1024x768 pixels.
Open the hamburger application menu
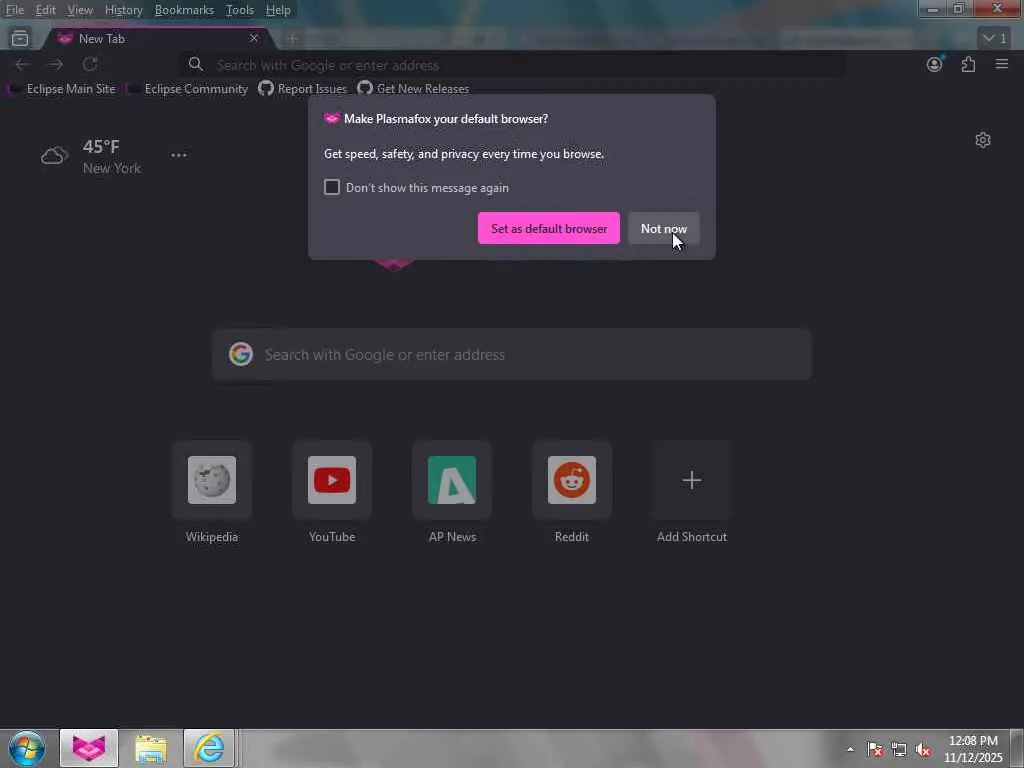(x=1002, y=64)
